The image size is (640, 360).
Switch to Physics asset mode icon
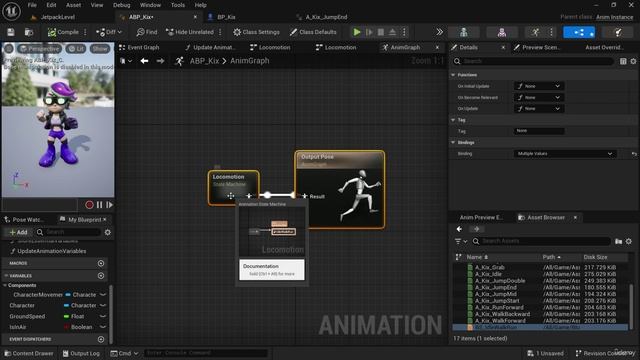coord(618,32)
